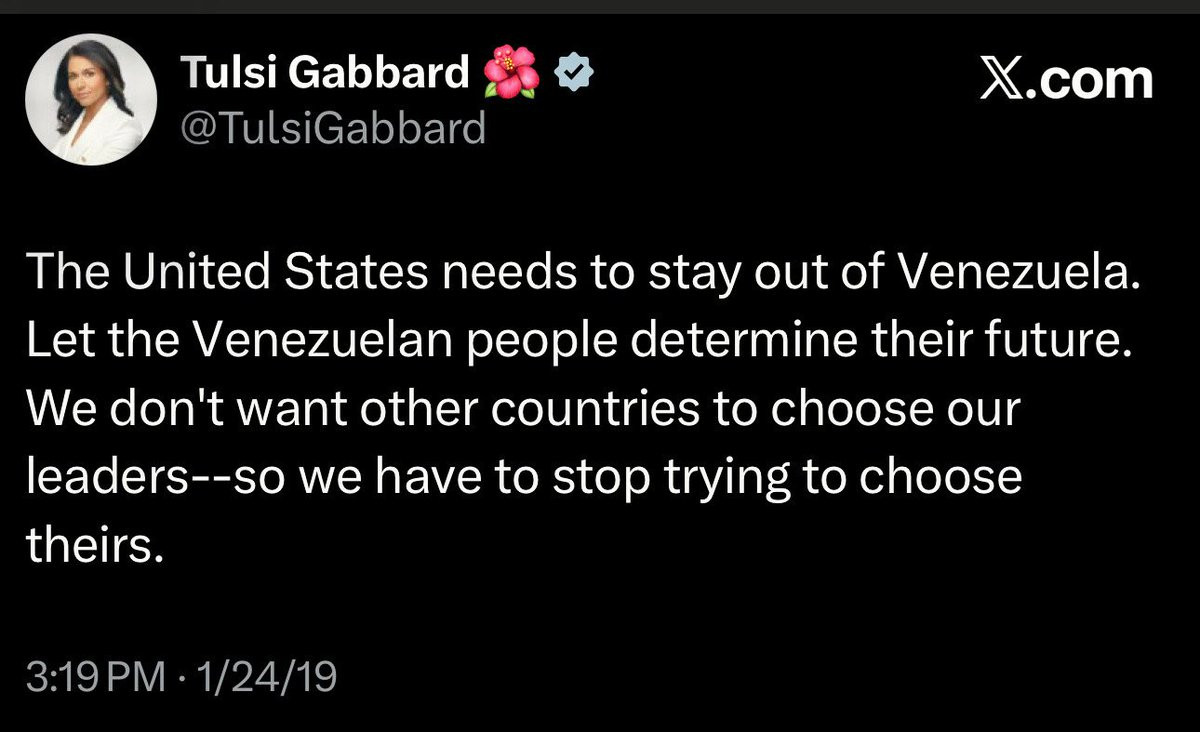Click the line "Let the Venezuelan people determine"

(x=583, y=342)
